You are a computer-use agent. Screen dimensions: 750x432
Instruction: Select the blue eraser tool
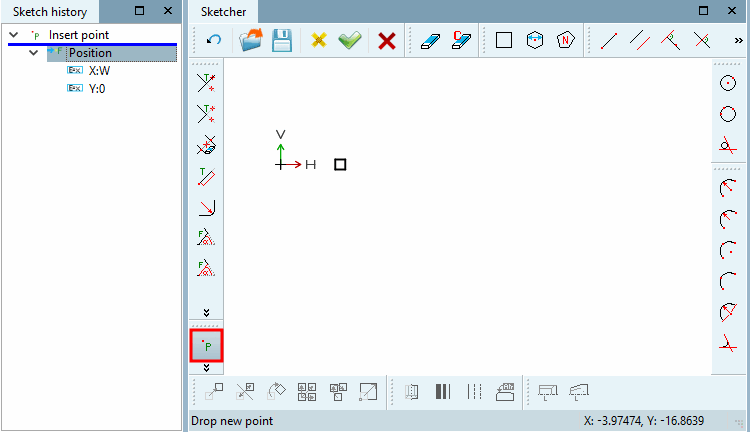430,41
